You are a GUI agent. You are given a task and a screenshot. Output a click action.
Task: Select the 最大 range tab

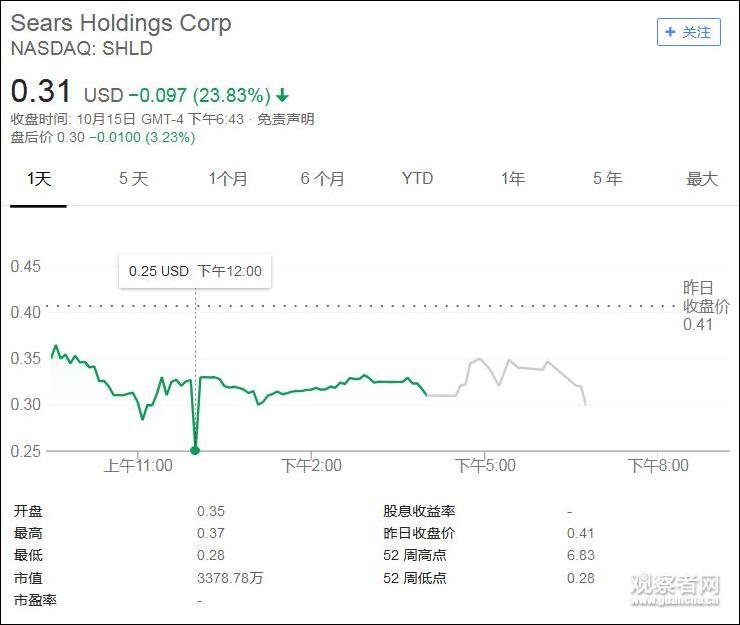click(702, 179)
